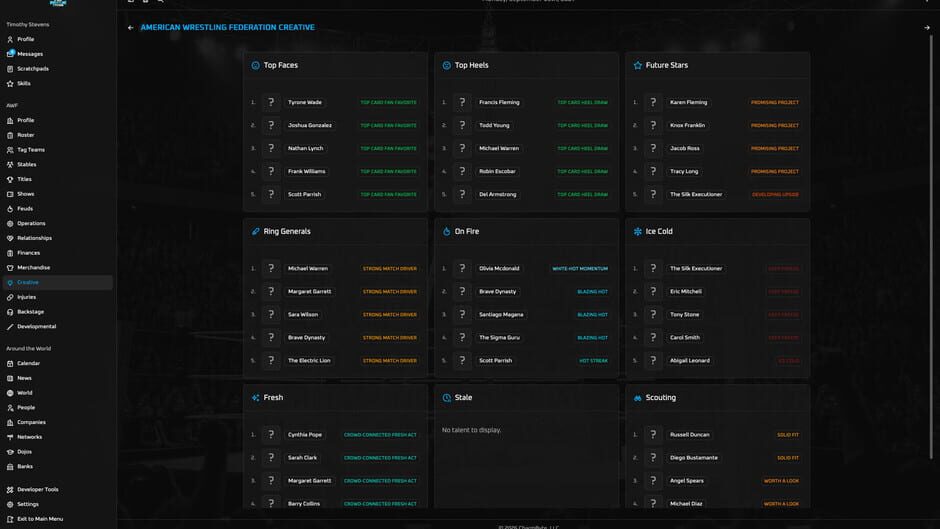Open Backstage section
Image resolution: width=940 pixels, height=529 pixels.
click(x=30, y=312)
